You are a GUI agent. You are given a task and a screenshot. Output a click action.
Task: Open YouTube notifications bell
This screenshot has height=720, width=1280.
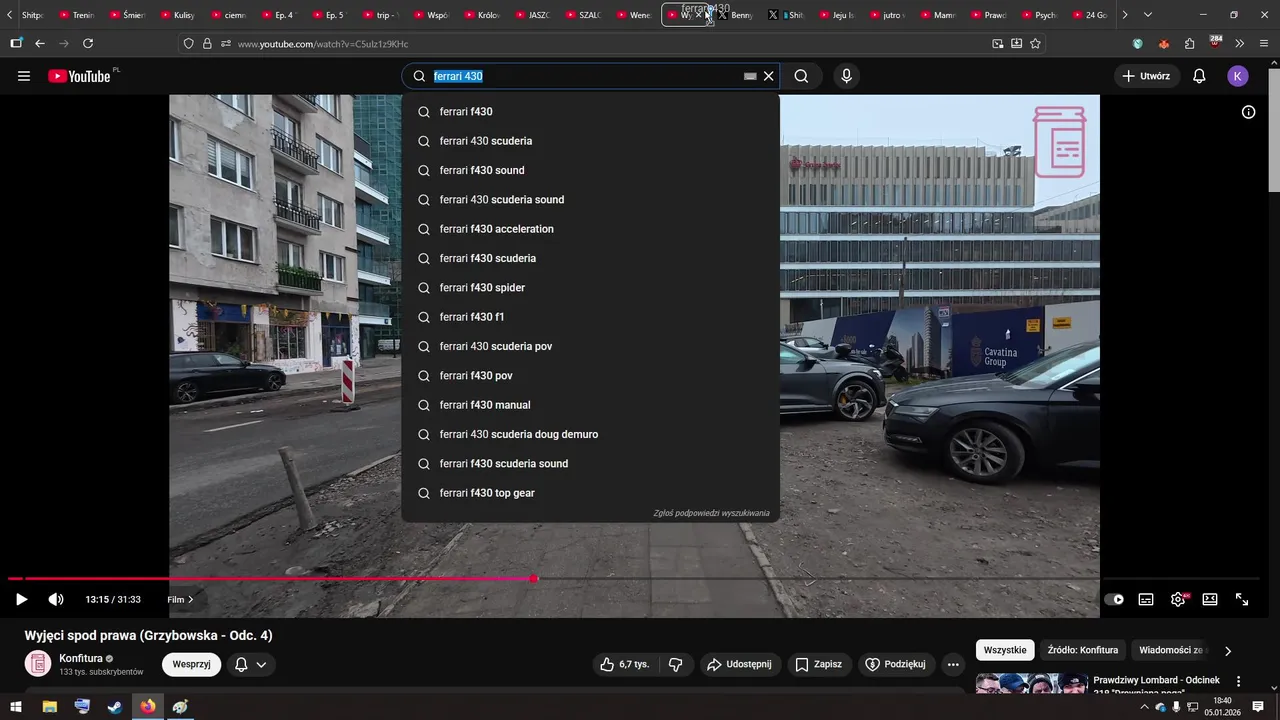(1199, 76)
